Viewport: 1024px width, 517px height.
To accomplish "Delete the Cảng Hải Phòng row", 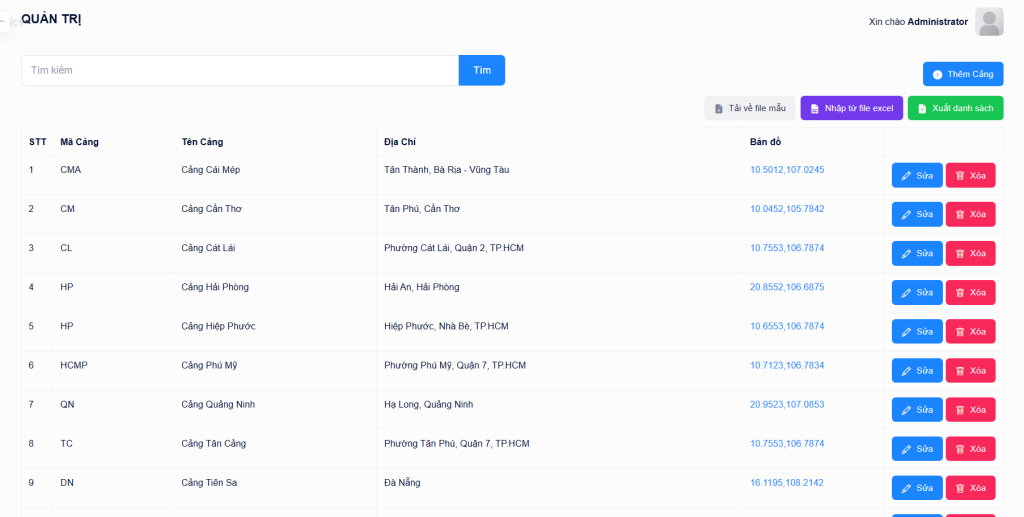I will pos(970,292).
